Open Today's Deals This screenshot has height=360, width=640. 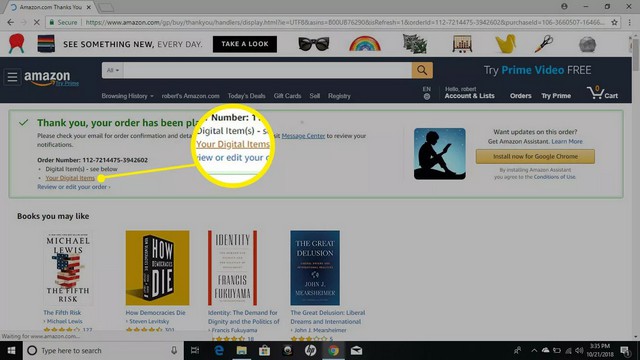coord(247,96)
